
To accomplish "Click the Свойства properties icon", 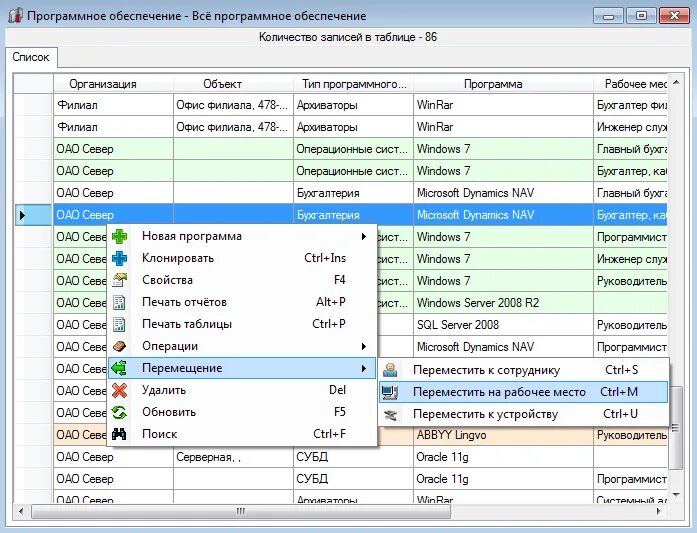I will 119,280.
